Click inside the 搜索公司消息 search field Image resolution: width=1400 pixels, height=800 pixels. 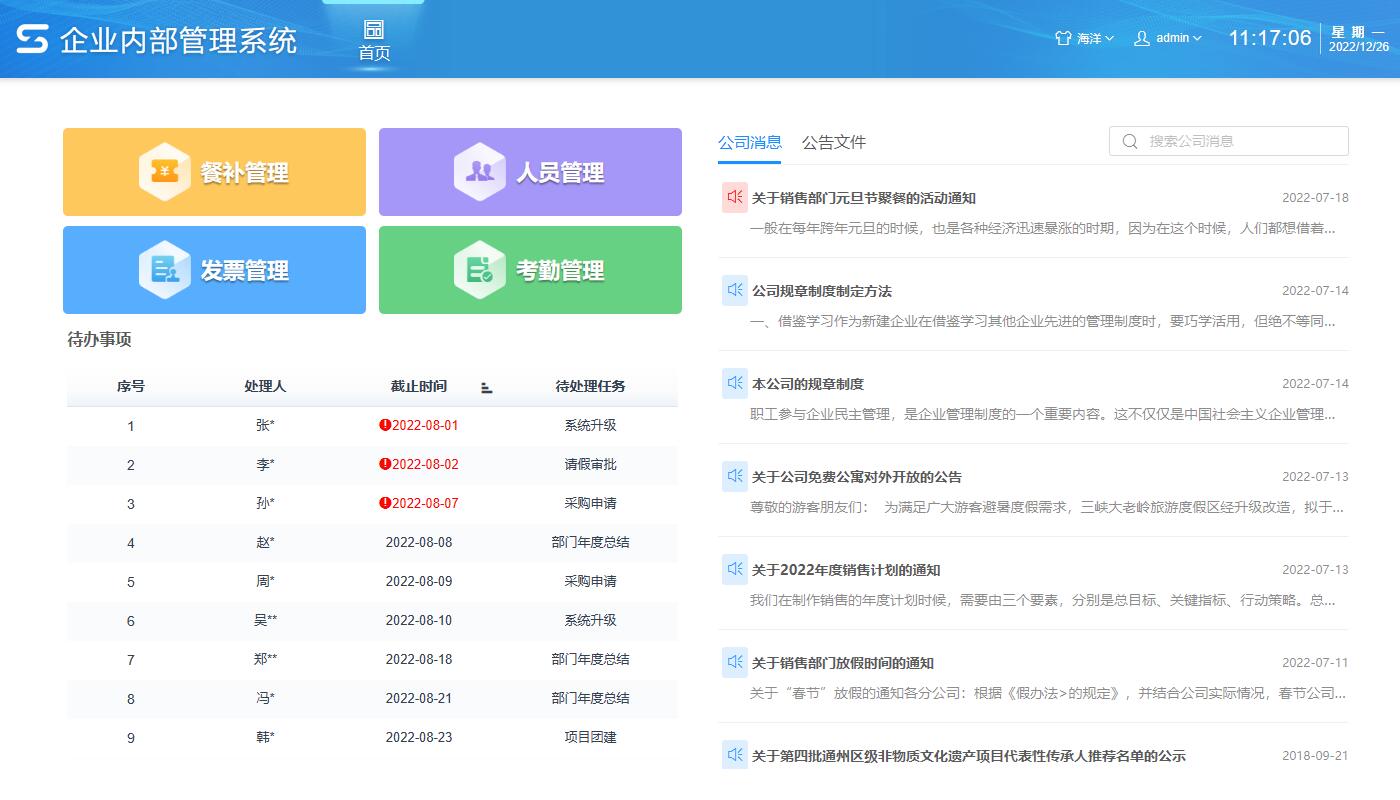point(1230,141)
